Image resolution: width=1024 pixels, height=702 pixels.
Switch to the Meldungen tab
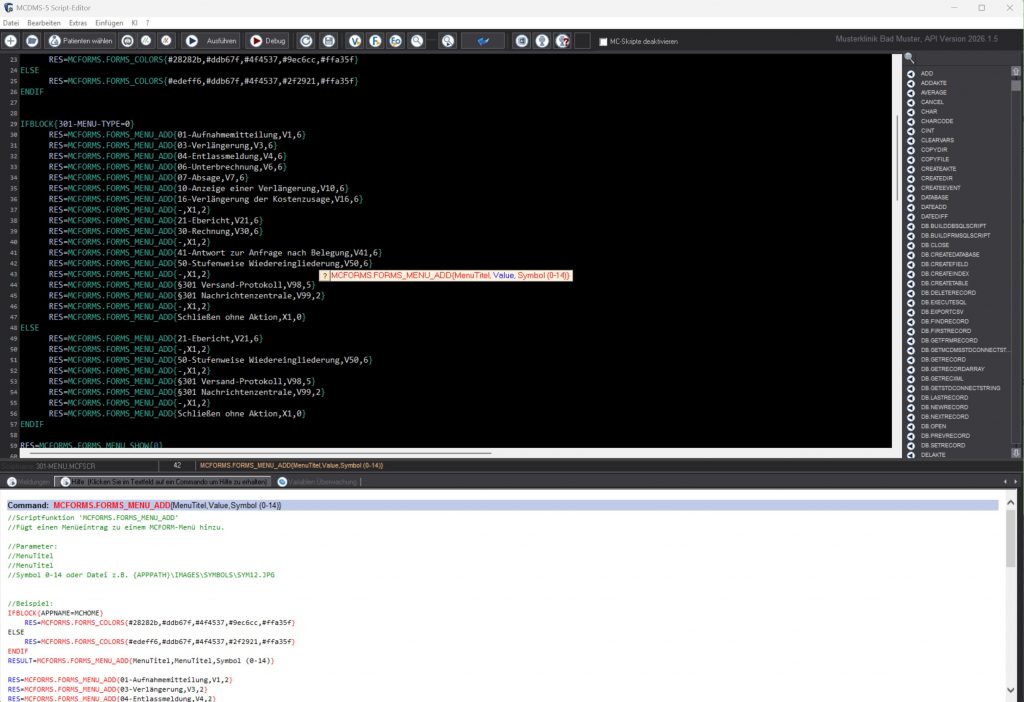coord(26,482)
